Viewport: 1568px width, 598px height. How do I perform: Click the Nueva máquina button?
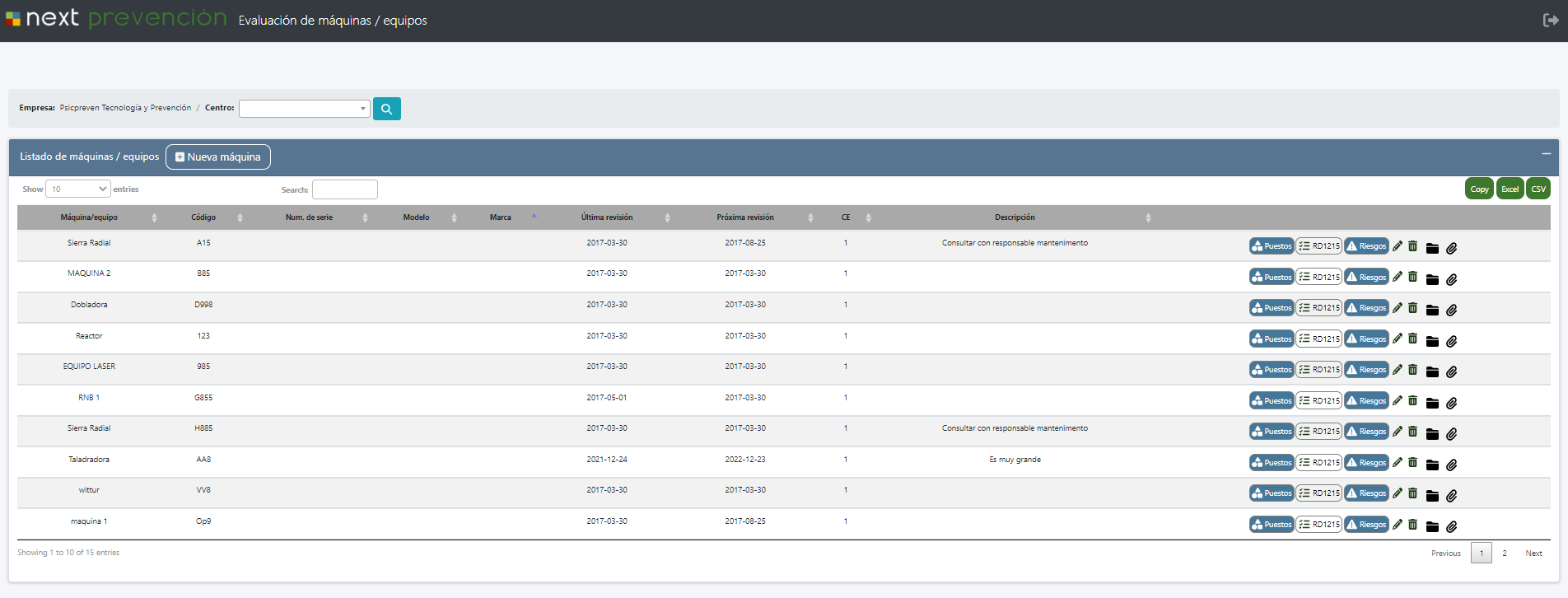218,157
